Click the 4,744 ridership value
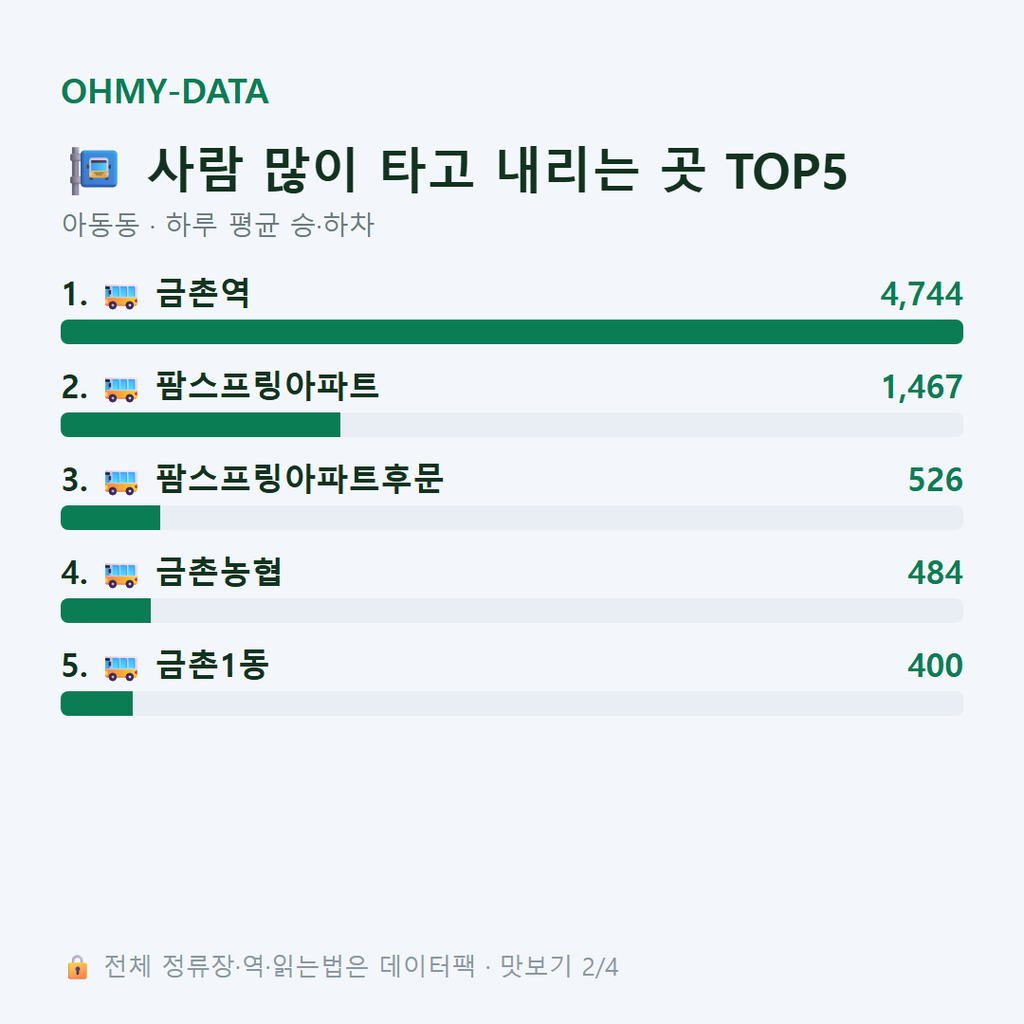Screen dimensions: 1024x1024 921,295
